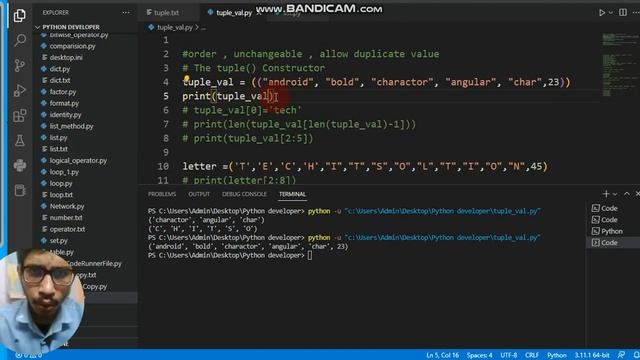Select the TERMINAL panel tab

pos(292,194)
